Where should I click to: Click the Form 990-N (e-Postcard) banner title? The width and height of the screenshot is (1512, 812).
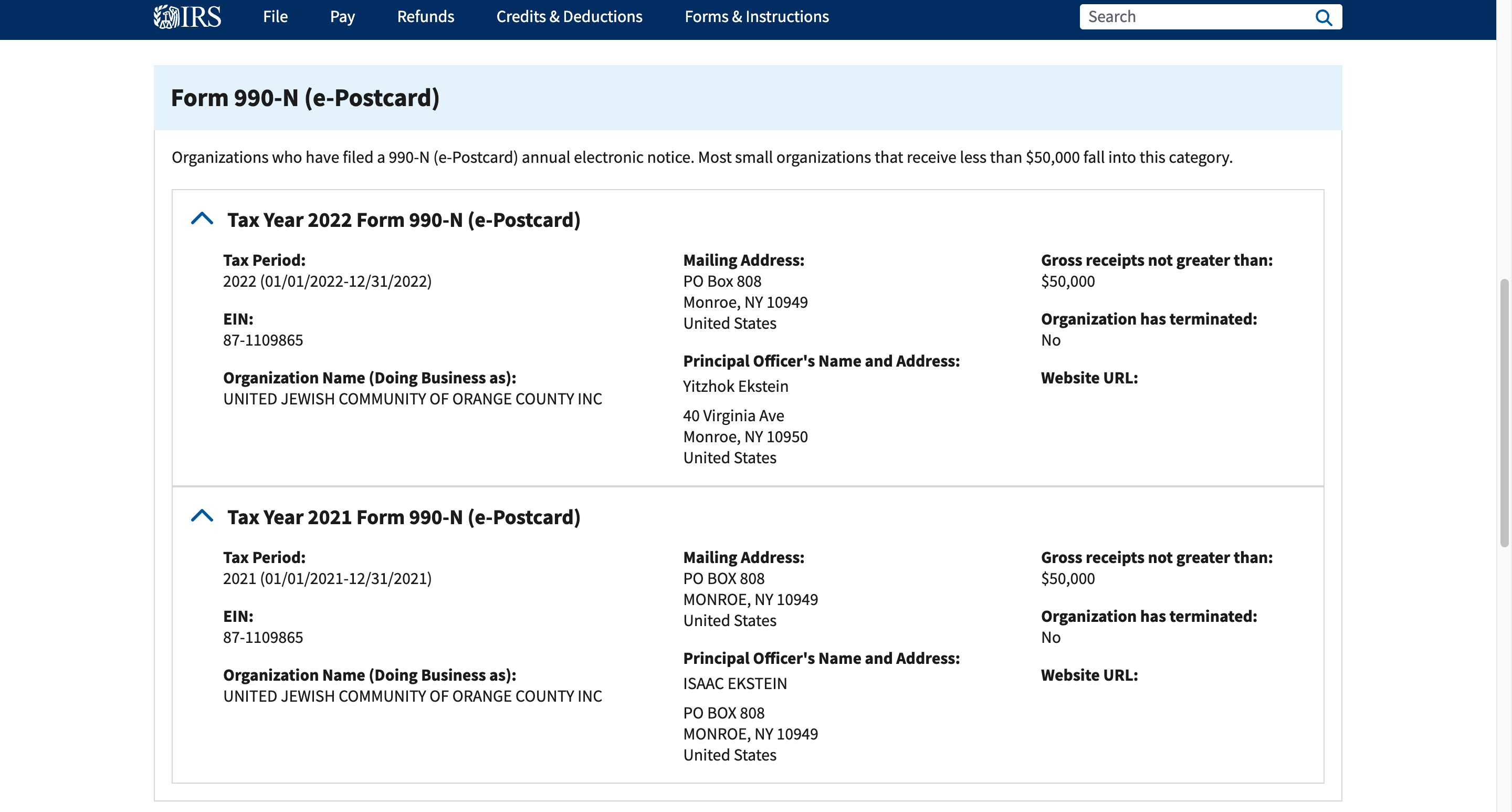pos(304,98)
